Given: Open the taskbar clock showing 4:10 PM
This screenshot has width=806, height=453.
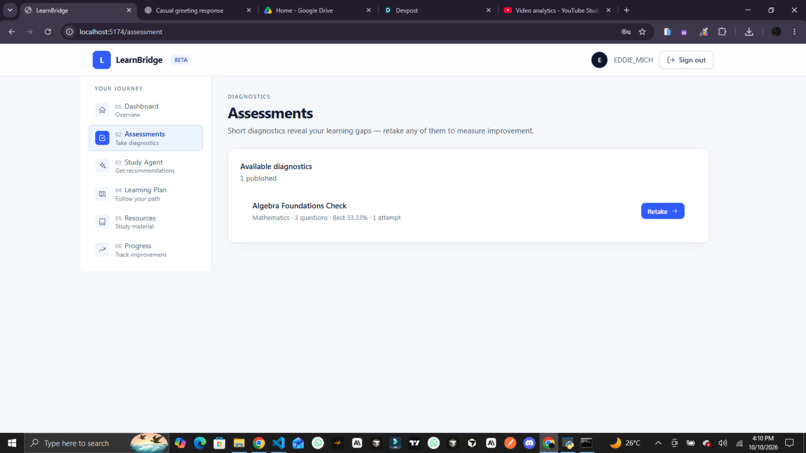Looking at the screenshot, I should tap(763, 443).
